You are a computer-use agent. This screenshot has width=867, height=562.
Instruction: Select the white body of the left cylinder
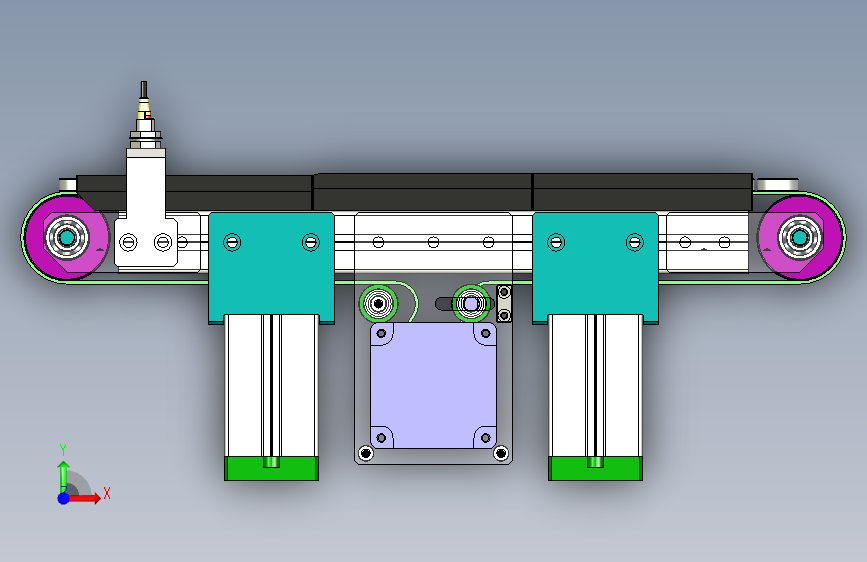point(271,386)
